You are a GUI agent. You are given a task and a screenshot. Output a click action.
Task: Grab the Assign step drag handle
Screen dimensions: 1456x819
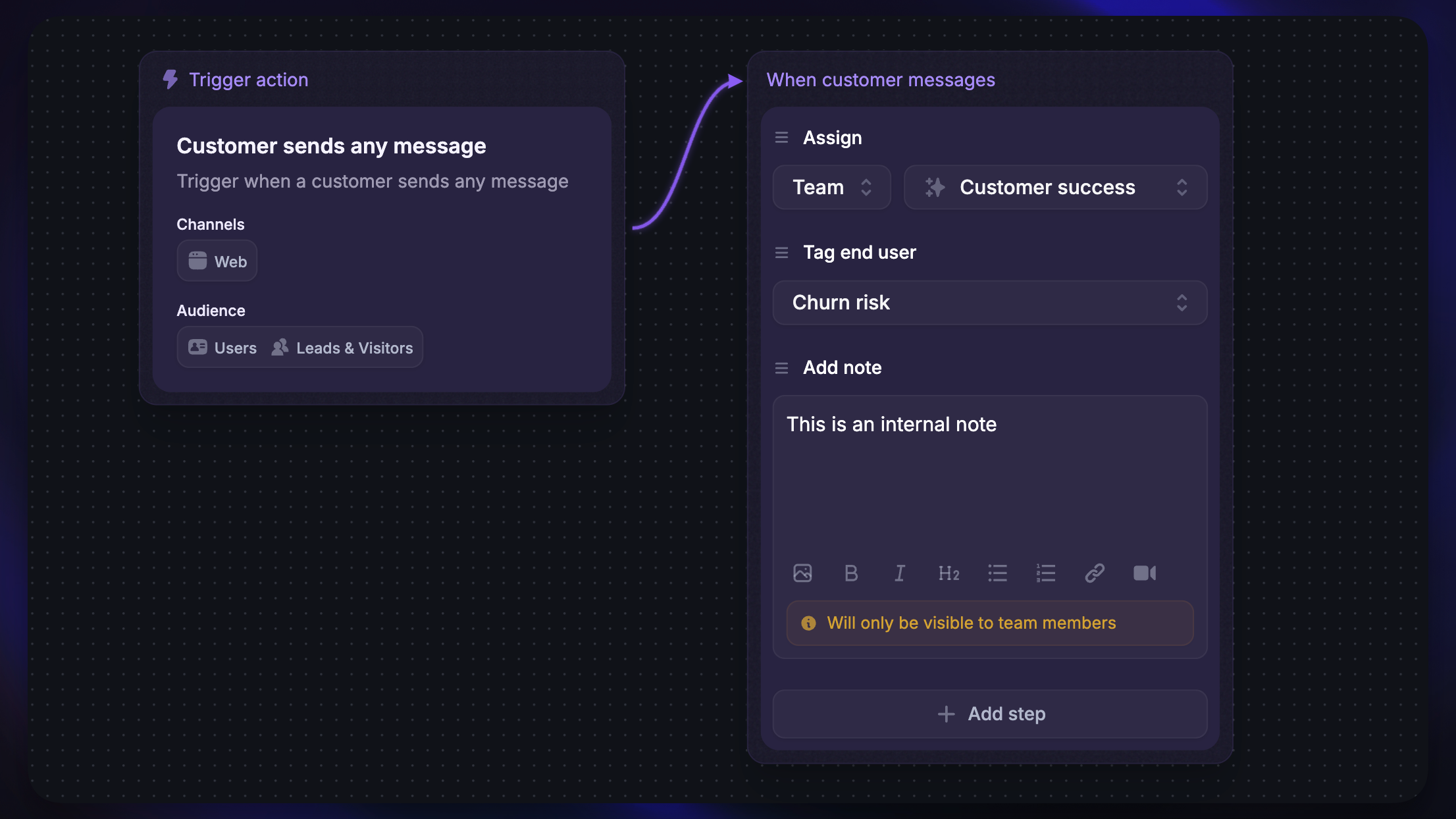pos(781,138)
